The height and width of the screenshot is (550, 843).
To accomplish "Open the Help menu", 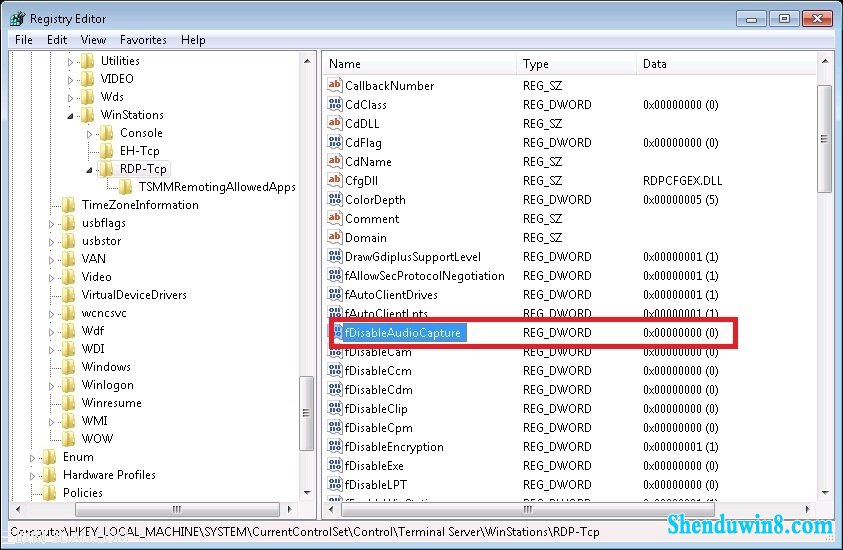I will (193, 40).
